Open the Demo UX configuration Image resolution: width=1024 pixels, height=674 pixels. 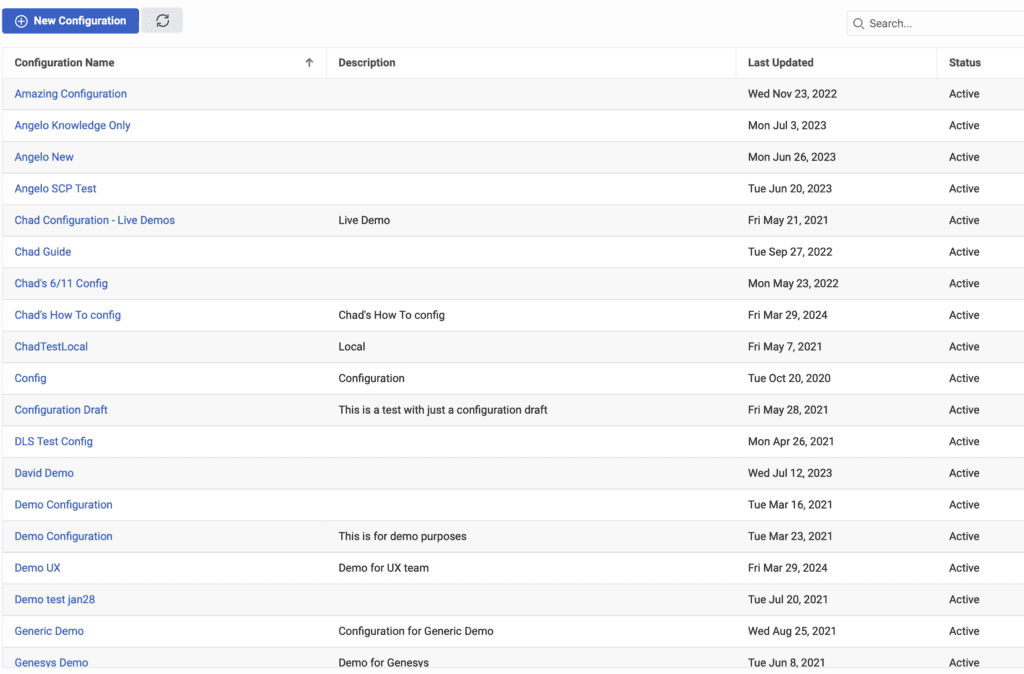[x=37, y=567]
